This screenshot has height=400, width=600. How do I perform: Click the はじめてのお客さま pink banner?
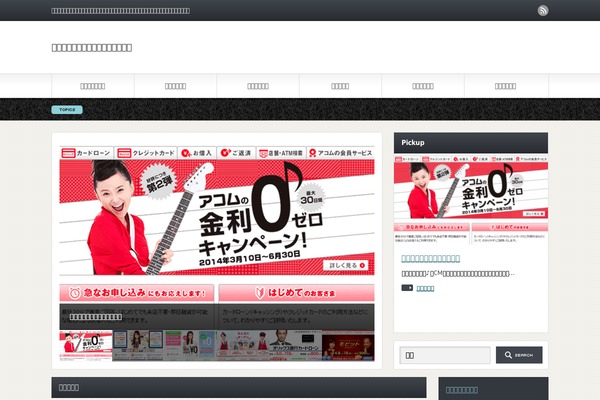[x=297, y=293]
